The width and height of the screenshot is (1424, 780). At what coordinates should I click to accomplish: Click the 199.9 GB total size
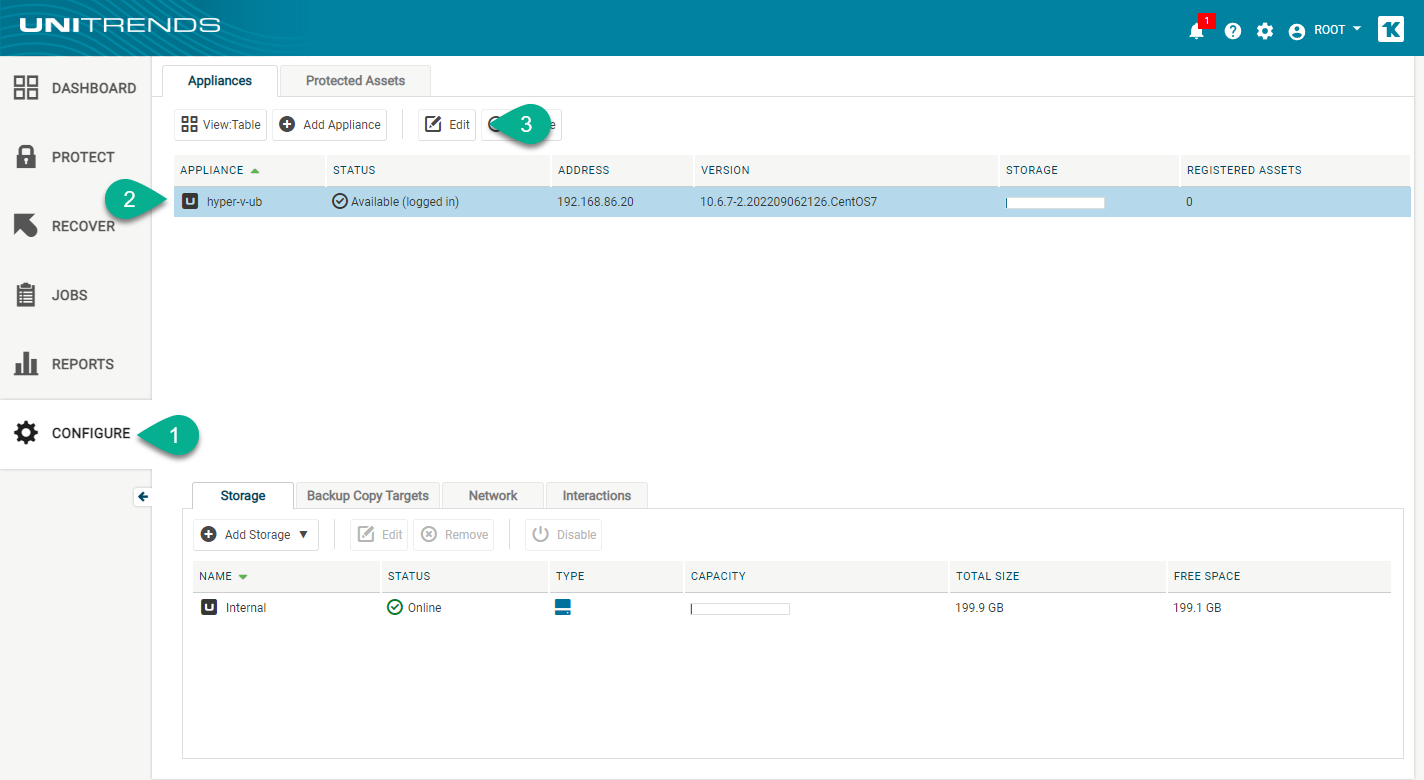tap(979, 608)
